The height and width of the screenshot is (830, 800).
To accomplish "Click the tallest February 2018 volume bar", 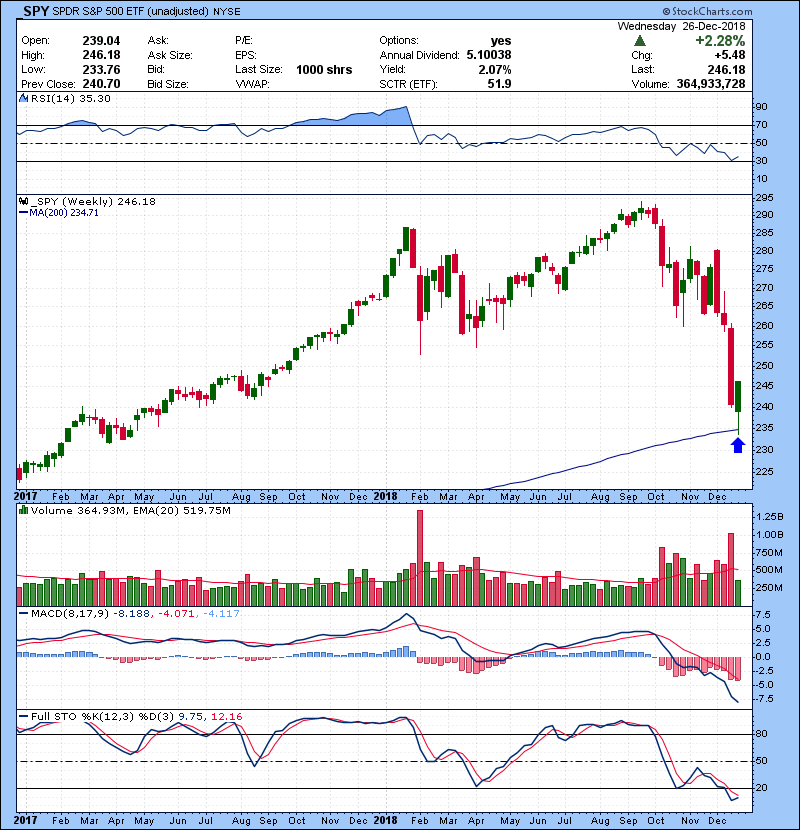I will pos(420,558).
